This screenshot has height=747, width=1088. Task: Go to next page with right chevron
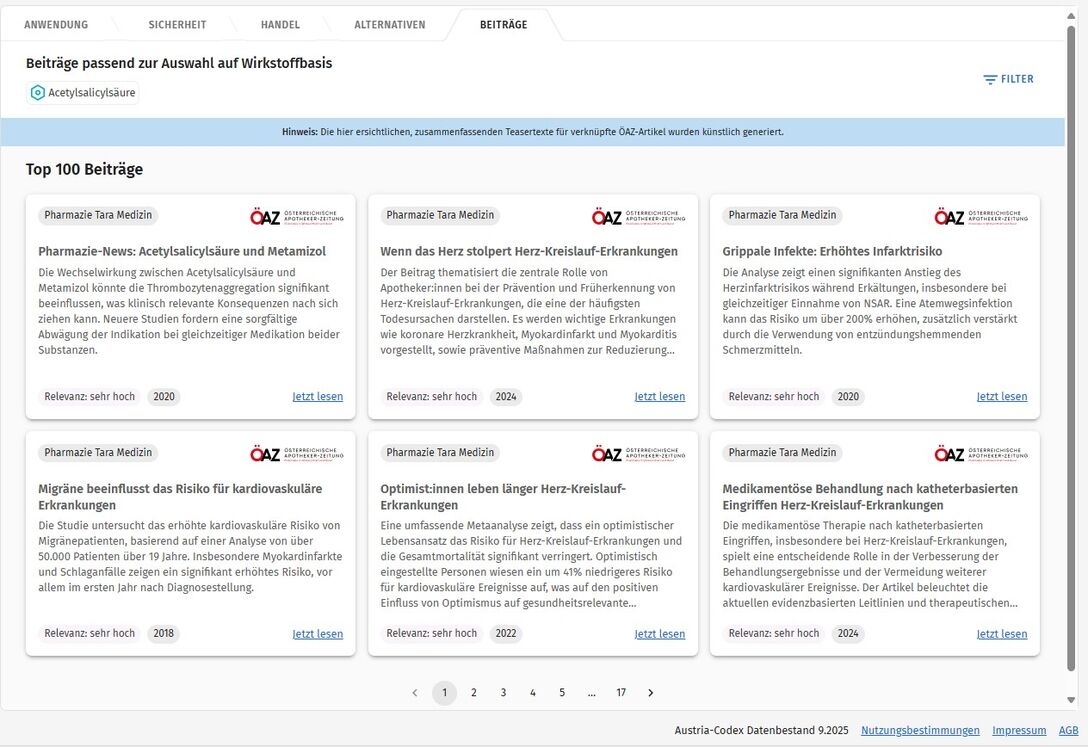point(651,693)
